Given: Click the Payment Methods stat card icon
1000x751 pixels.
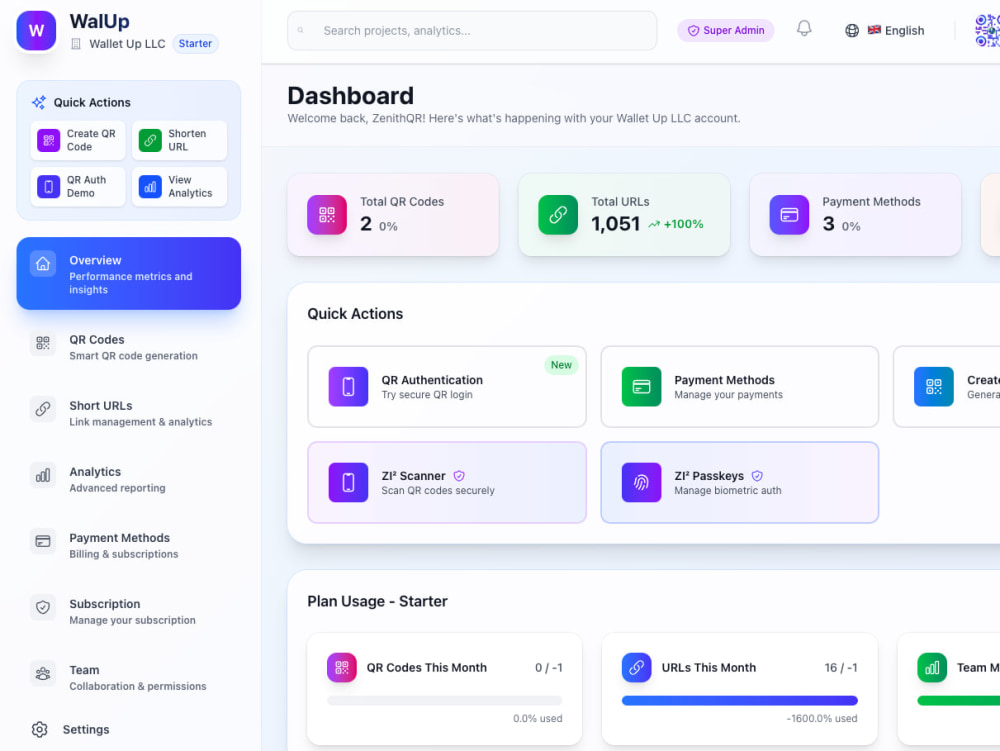Looking at the screenshot, I should (x=790, y=215).
